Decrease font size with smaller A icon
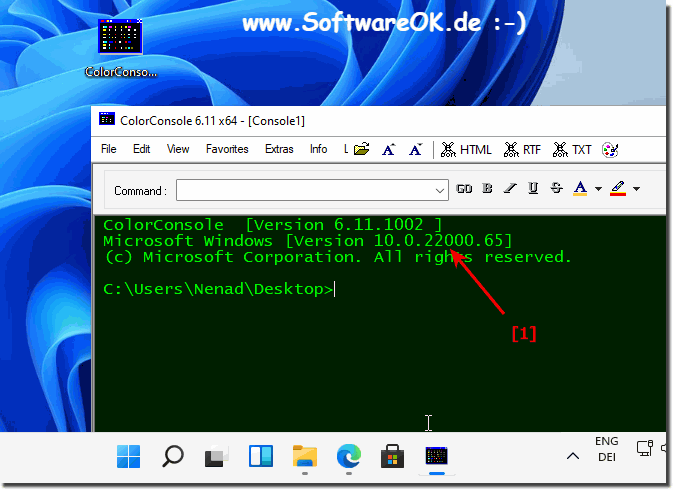This screenshot has width=673, height=490. click(x=415, y=149)
